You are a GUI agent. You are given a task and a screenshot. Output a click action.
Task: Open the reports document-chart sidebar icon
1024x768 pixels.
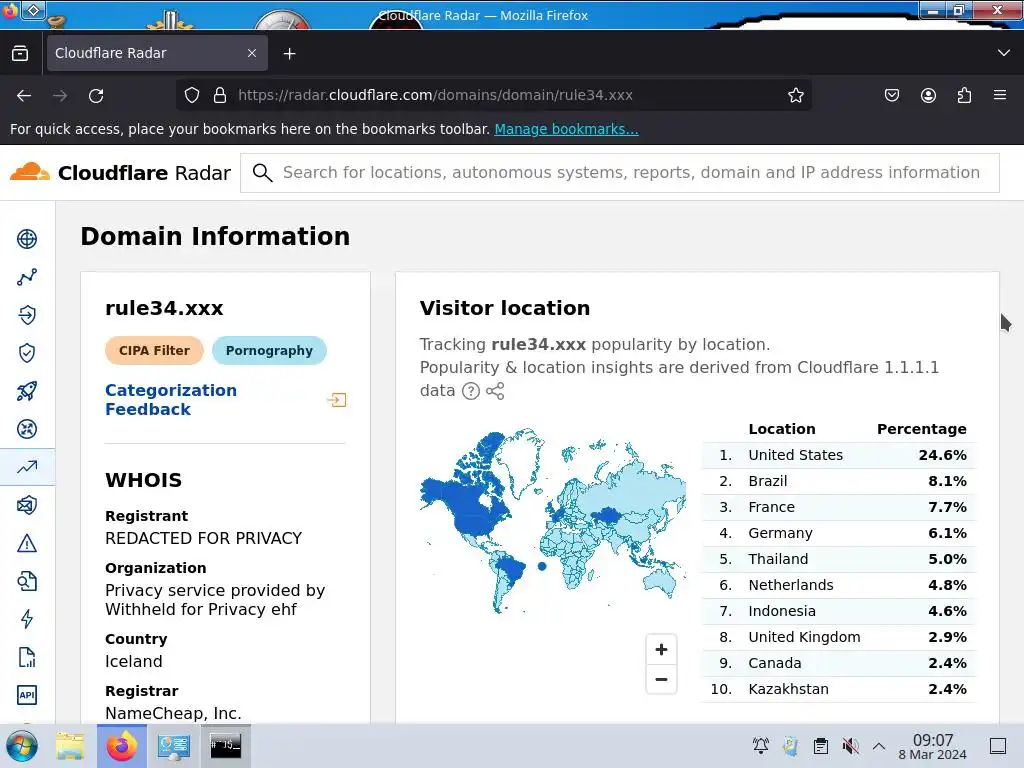(27, 657)
